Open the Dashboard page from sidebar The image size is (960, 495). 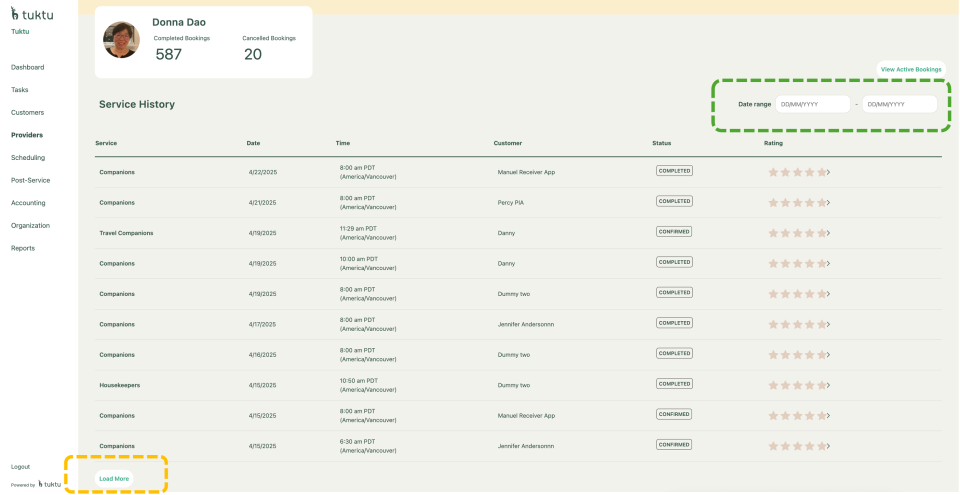(x=27, y=67)
